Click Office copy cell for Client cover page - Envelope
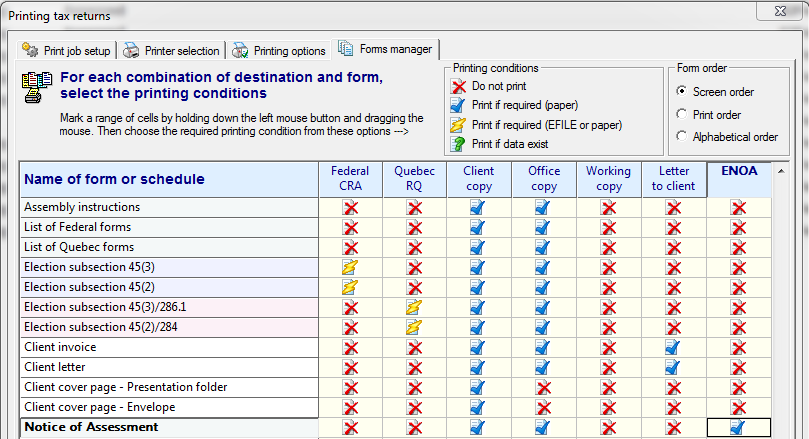 (543, 407)
